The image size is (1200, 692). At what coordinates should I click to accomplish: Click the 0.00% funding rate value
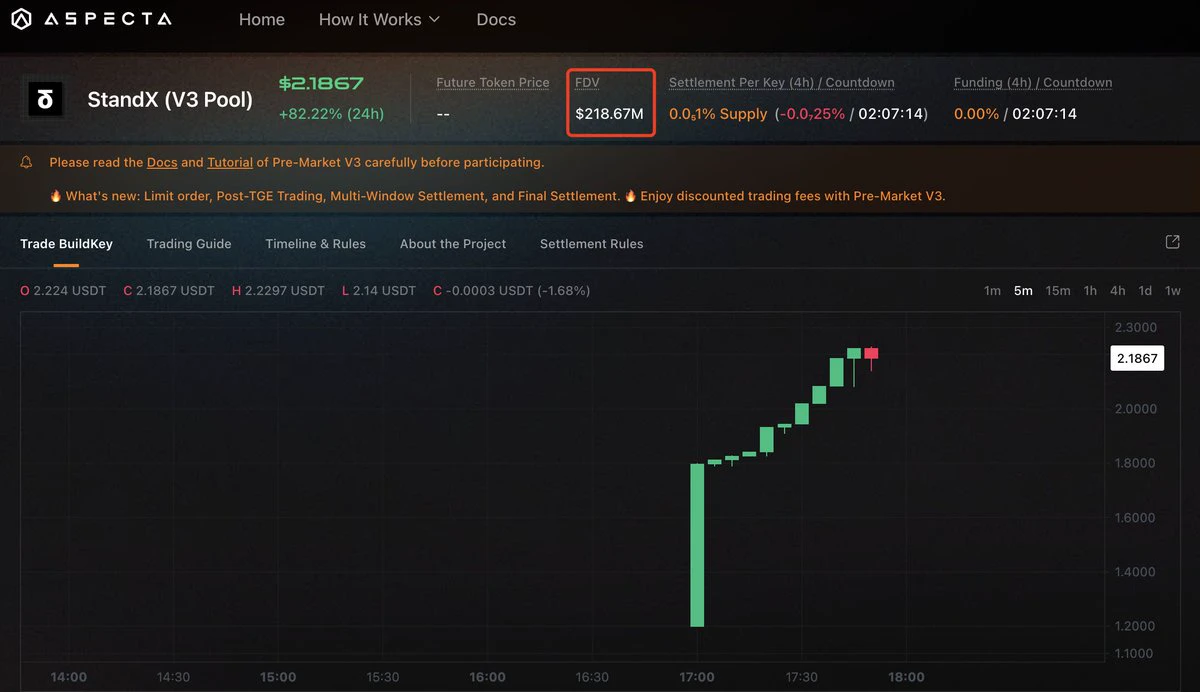coord(976,114)
